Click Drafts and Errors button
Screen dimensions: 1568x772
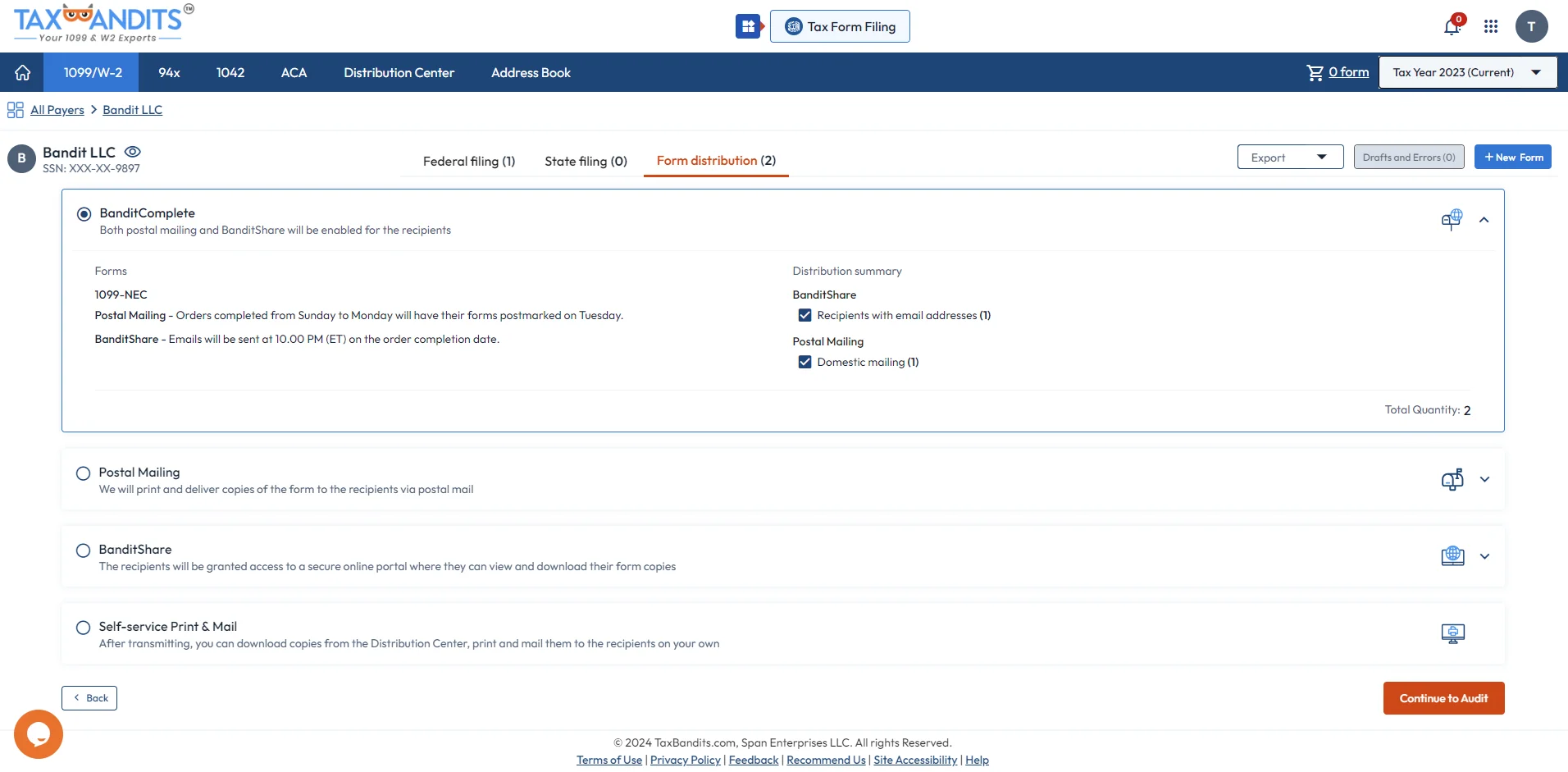click(x=1409, y=158)
